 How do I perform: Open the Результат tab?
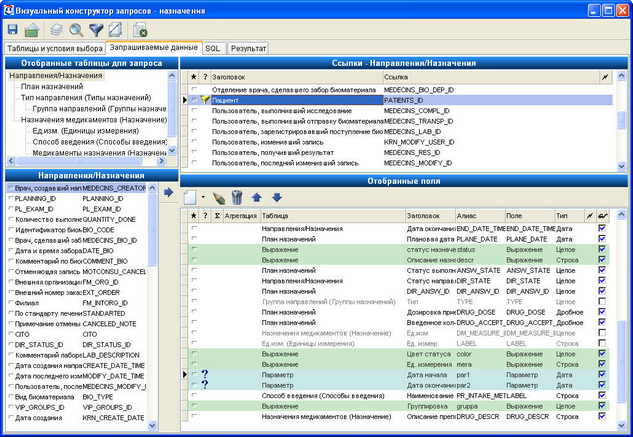click(x=248, y=48)
